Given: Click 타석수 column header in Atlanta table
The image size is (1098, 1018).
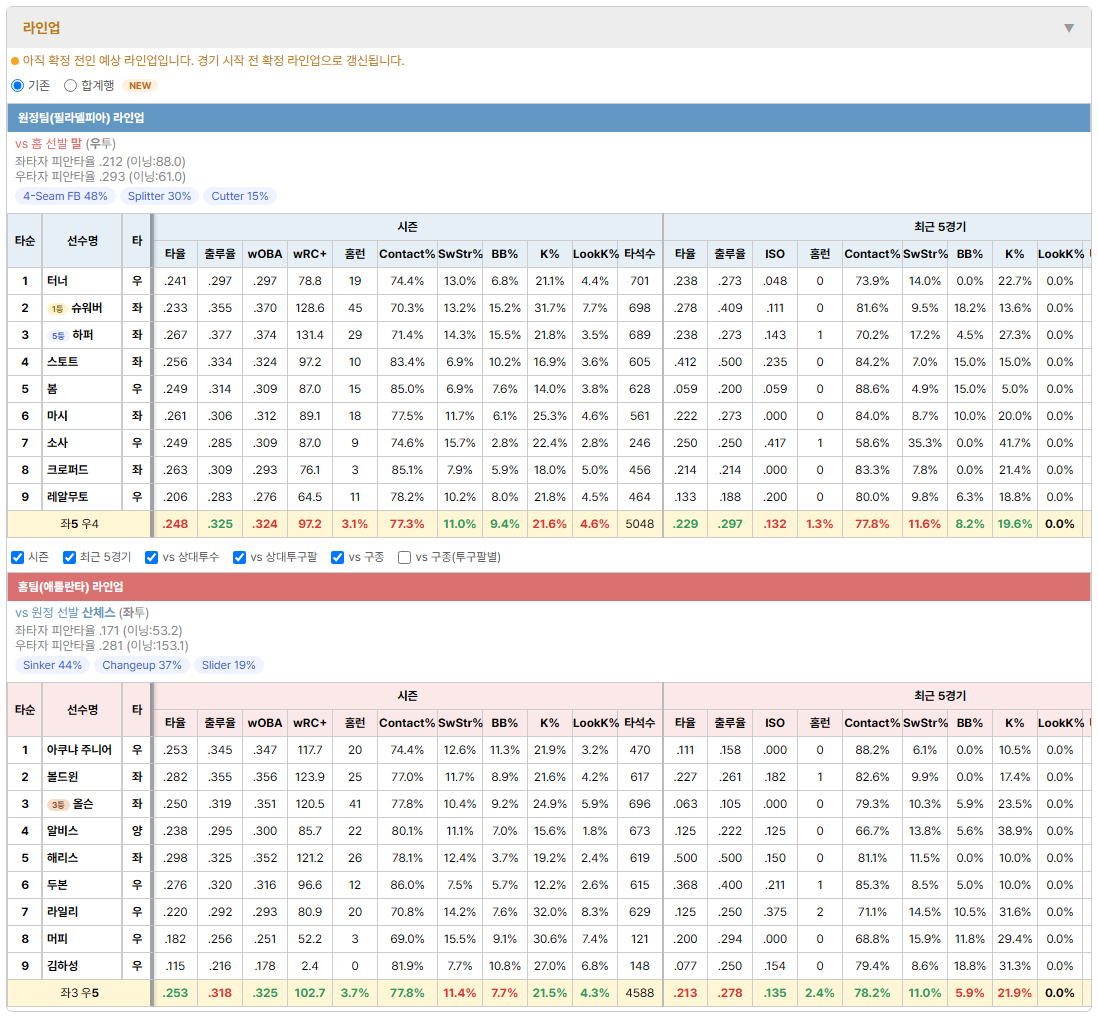Looking at the screenshot, I should click(x=639, y=723).
